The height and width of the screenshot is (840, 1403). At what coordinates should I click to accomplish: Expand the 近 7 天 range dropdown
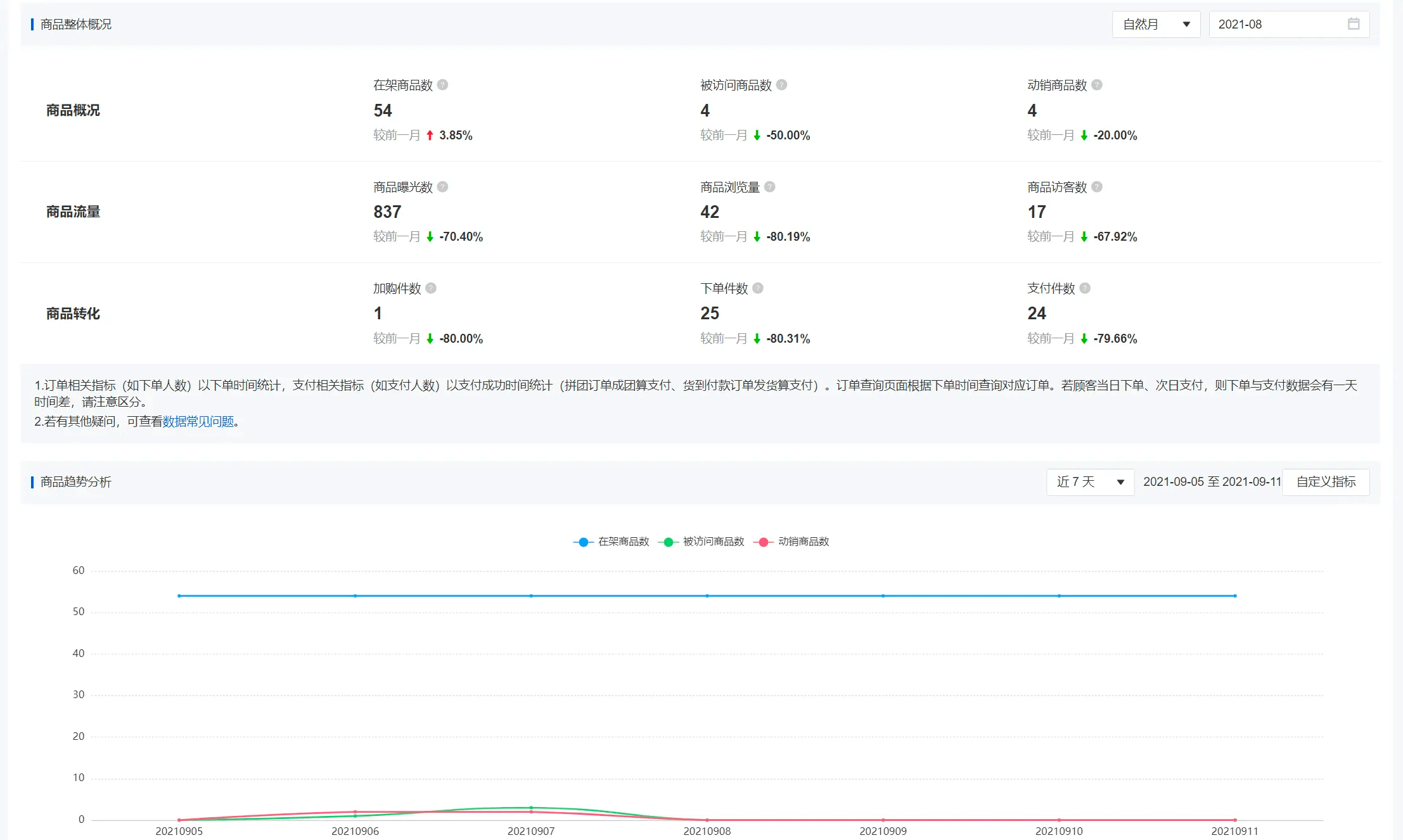coord(1089,482)
